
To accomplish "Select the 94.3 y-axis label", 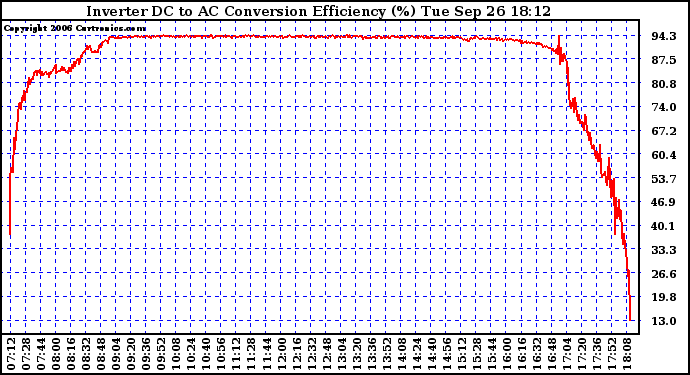I will click(664, 36).
